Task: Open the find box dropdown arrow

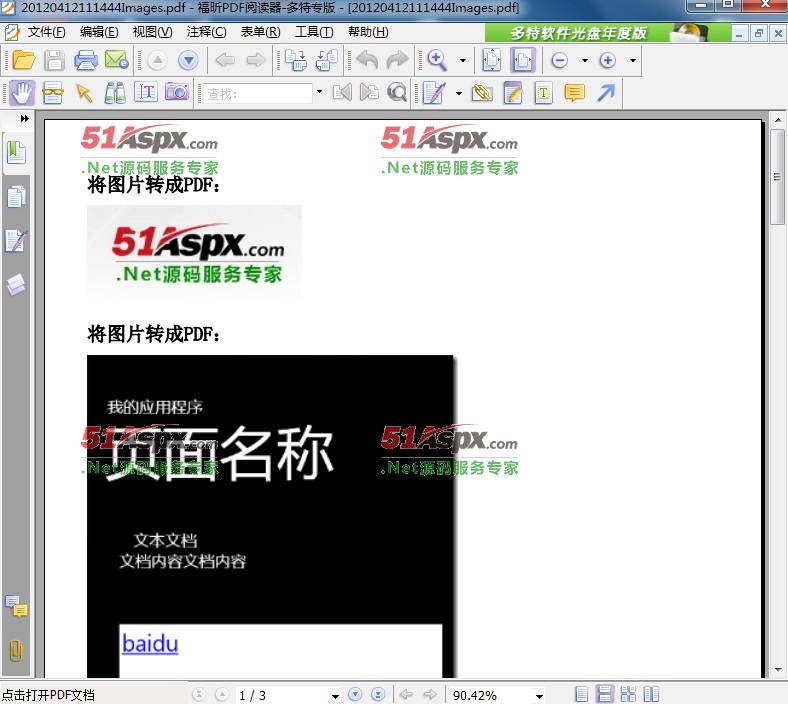Action: pos(319,92)
